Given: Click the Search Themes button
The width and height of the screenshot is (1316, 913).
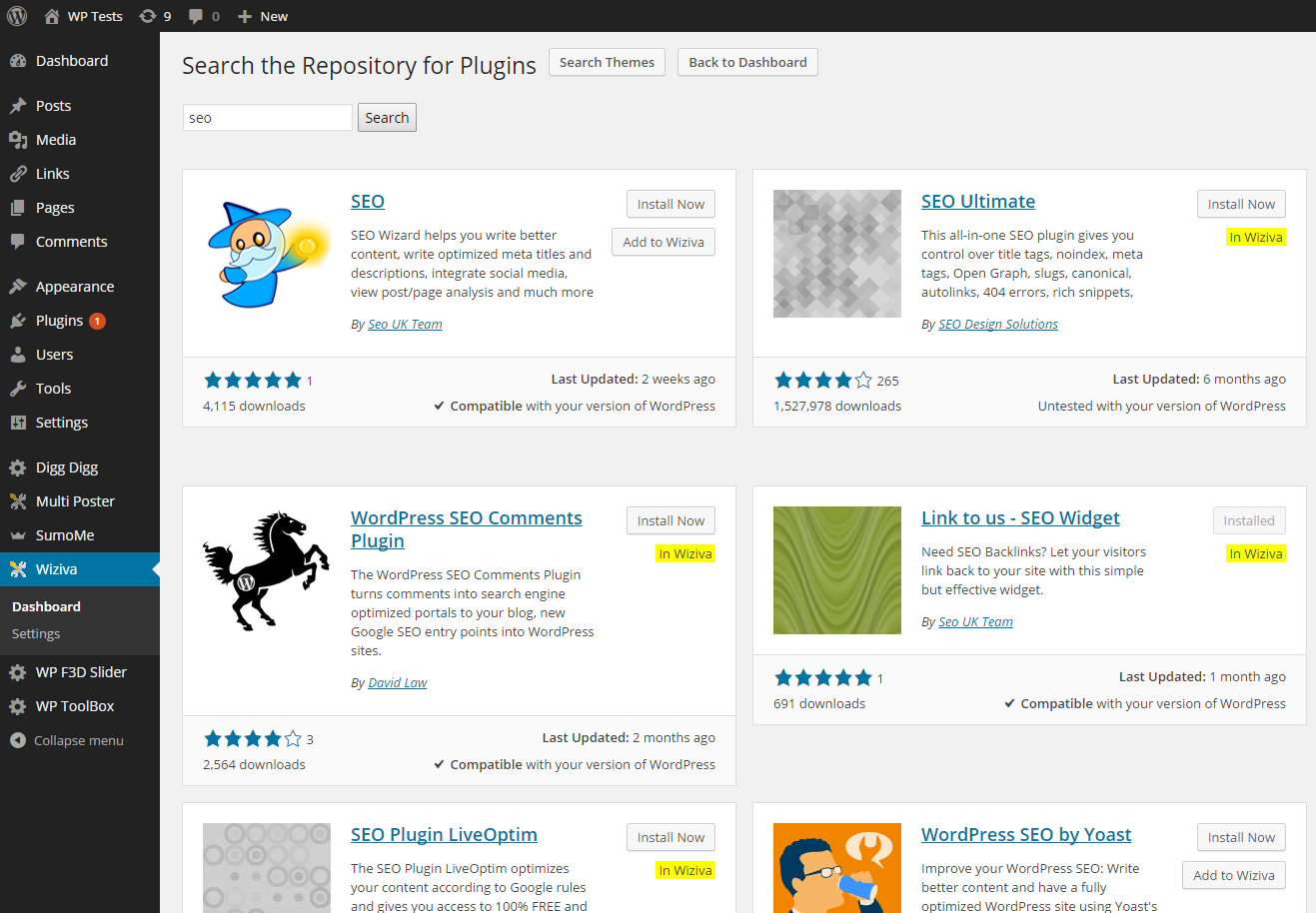Looking at the screenshot, I should pyautogui.click(x=607, y=62).
